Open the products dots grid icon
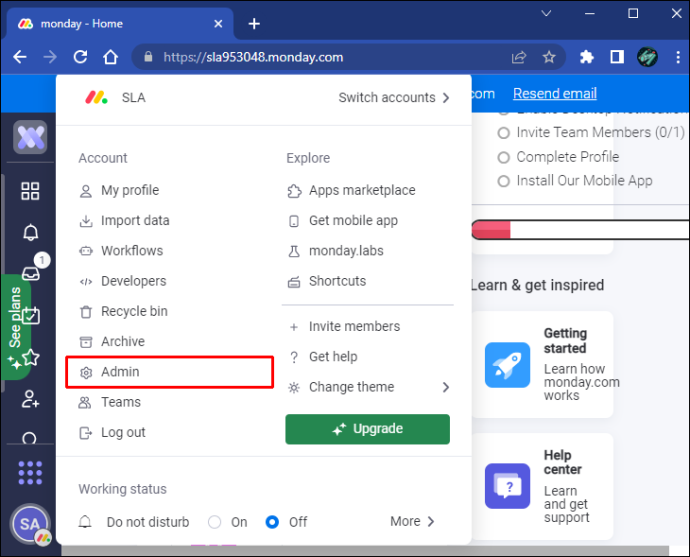The height and width of the screenshot is (557, 690). [x=30, y=473]
